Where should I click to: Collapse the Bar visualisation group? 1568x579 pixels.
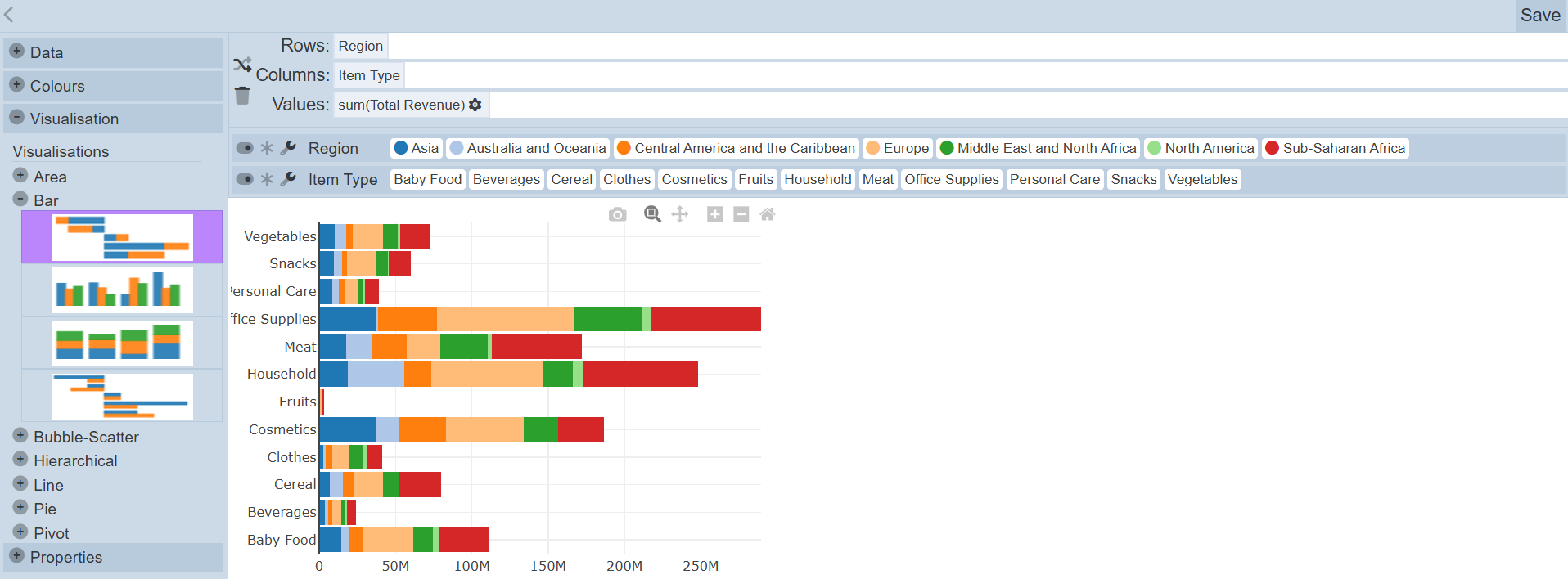(20, 200)
